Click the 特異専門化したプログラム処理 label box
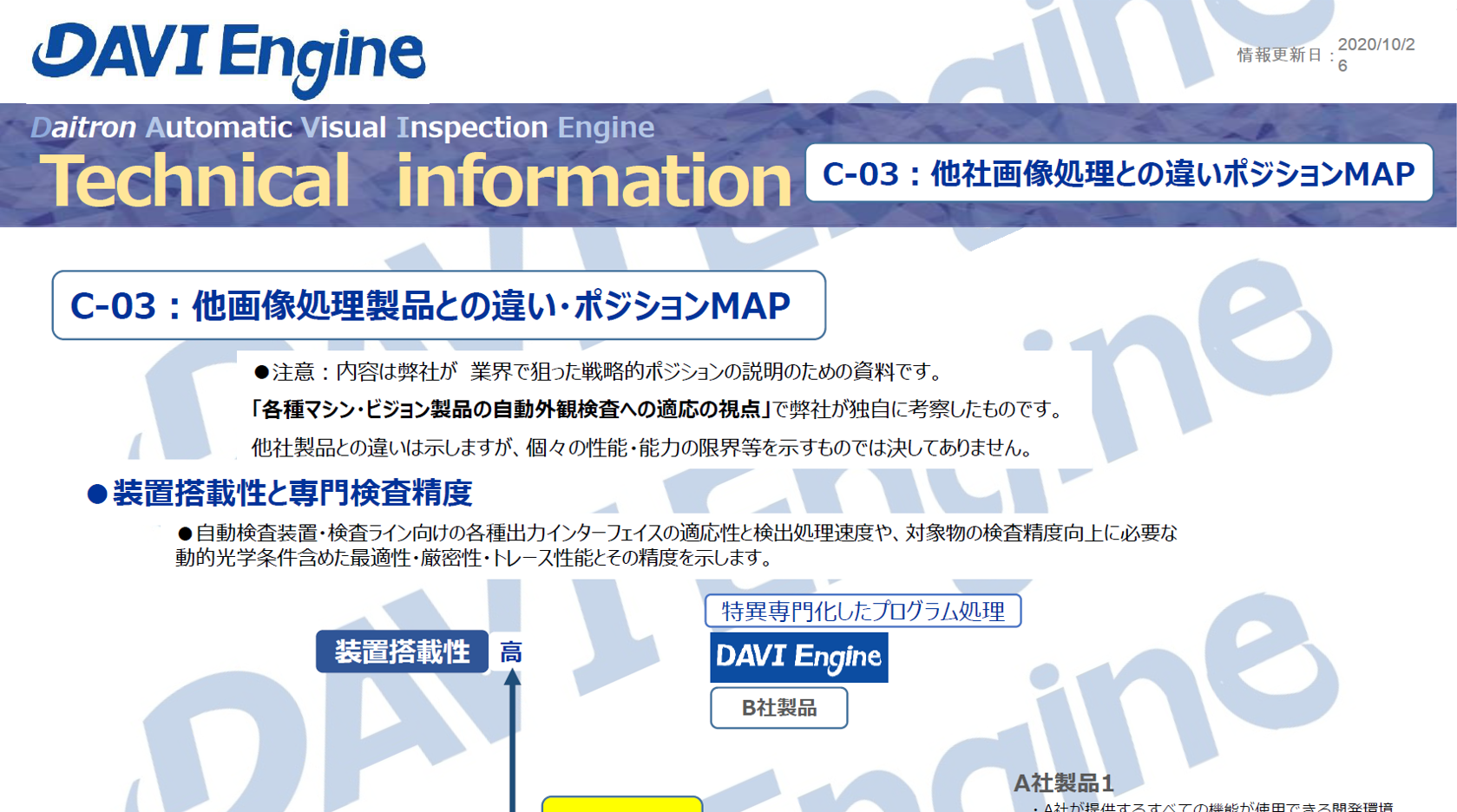This screenshot has height=812, width=1457. click(863, 611)
